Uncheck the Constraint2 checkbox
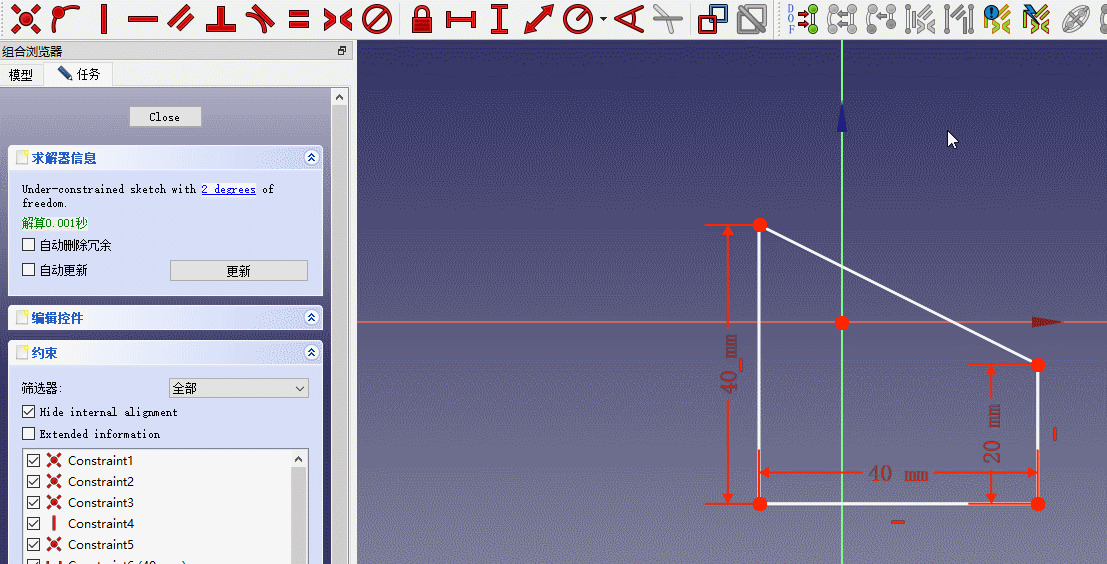1107x564 pixels. (x=33, y=481)
